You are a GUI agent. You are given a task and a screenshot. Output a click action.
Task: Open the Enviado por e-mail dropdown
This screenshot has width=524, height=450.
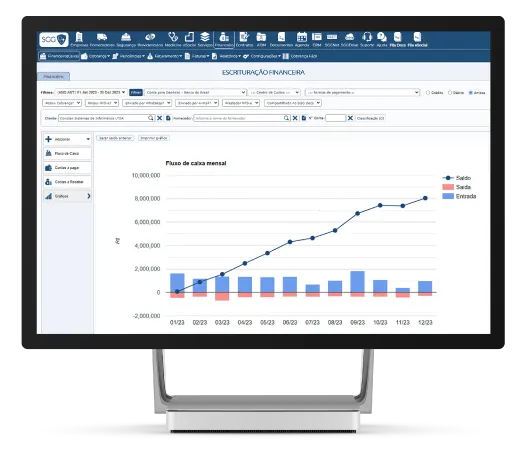pyautogui.click(x=197, y=103)
